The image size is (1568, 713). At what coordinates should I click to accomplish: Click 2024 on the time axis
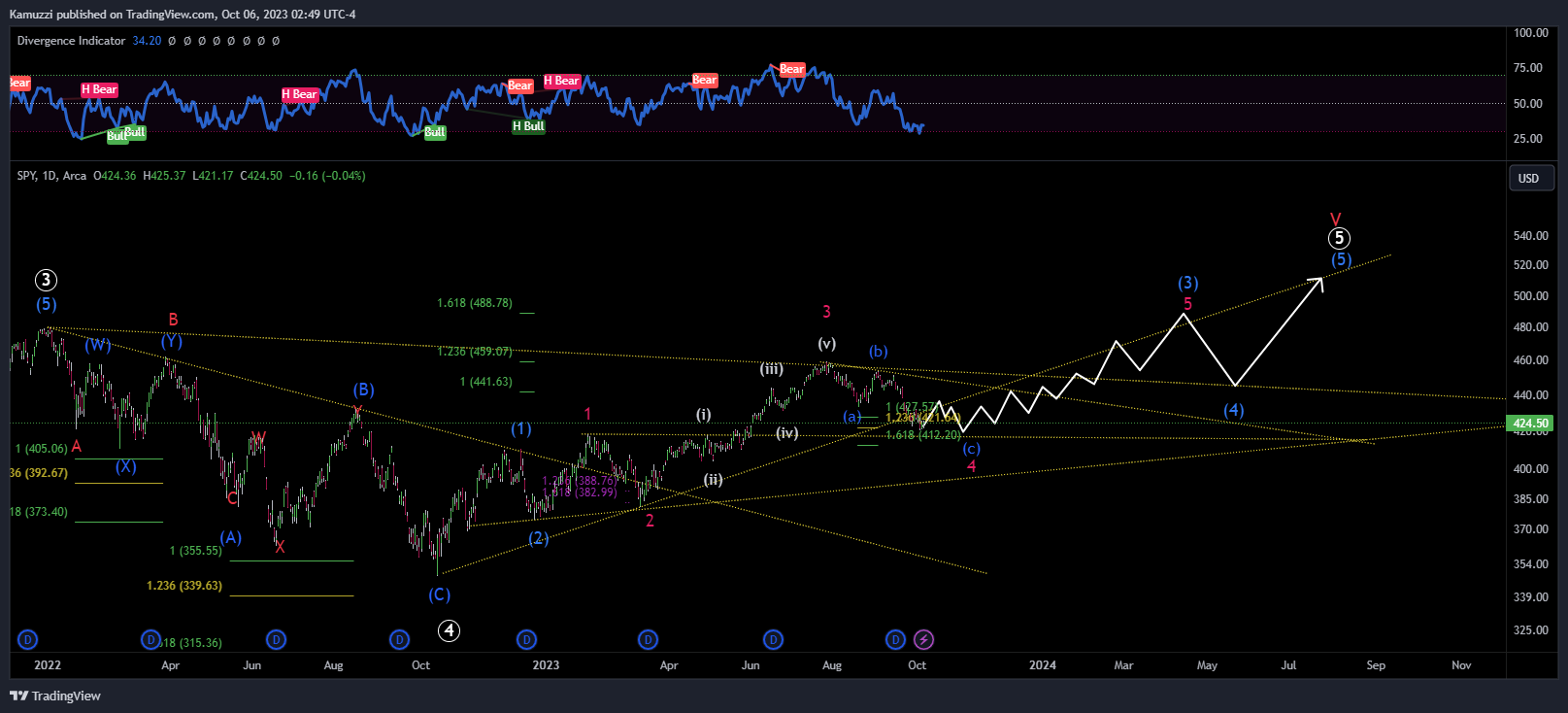pyautogui.click(x=1043, y=665)
